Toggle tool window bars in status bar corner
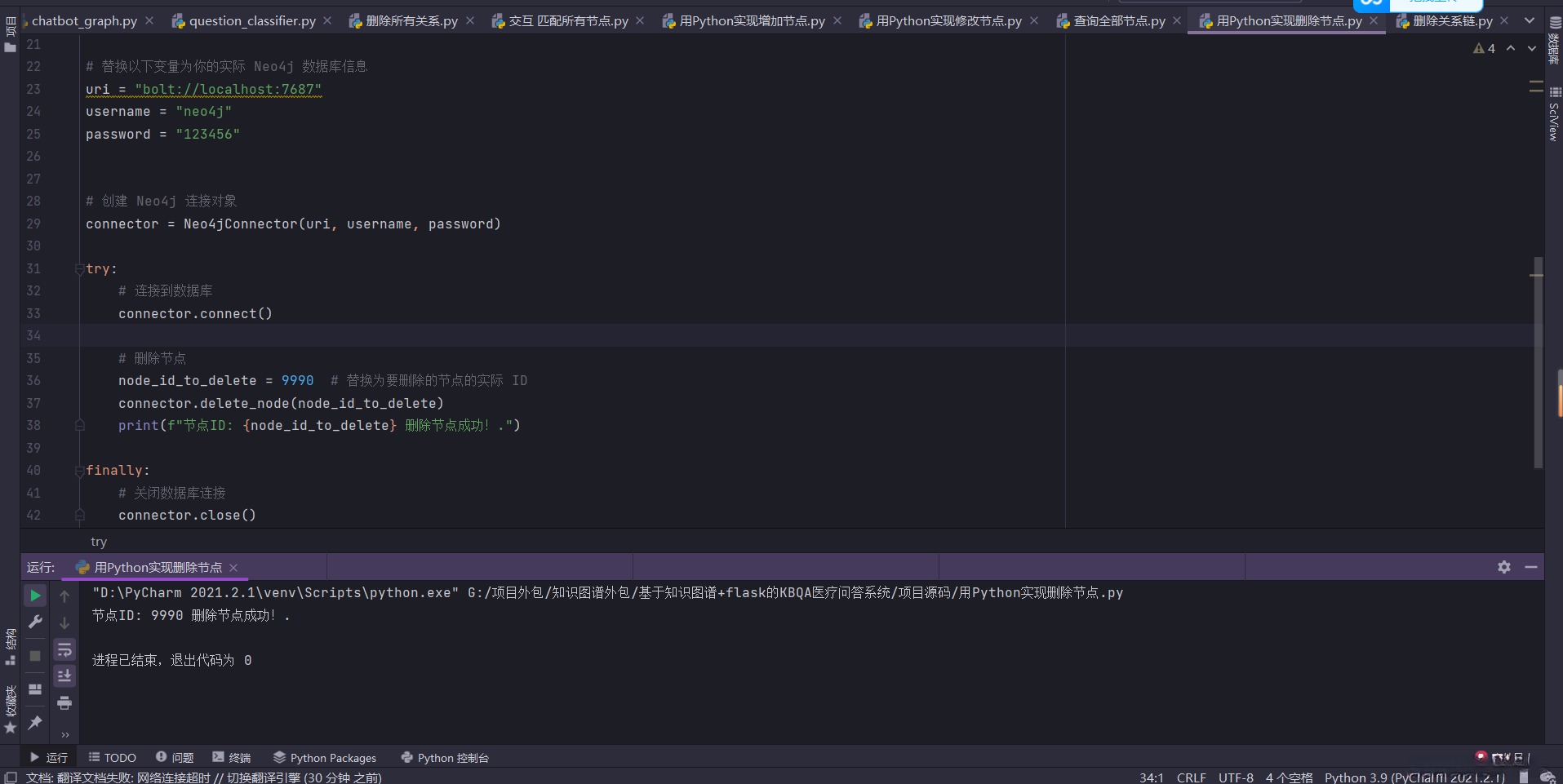Screen dimensions: 1563x784 (11, 777)
